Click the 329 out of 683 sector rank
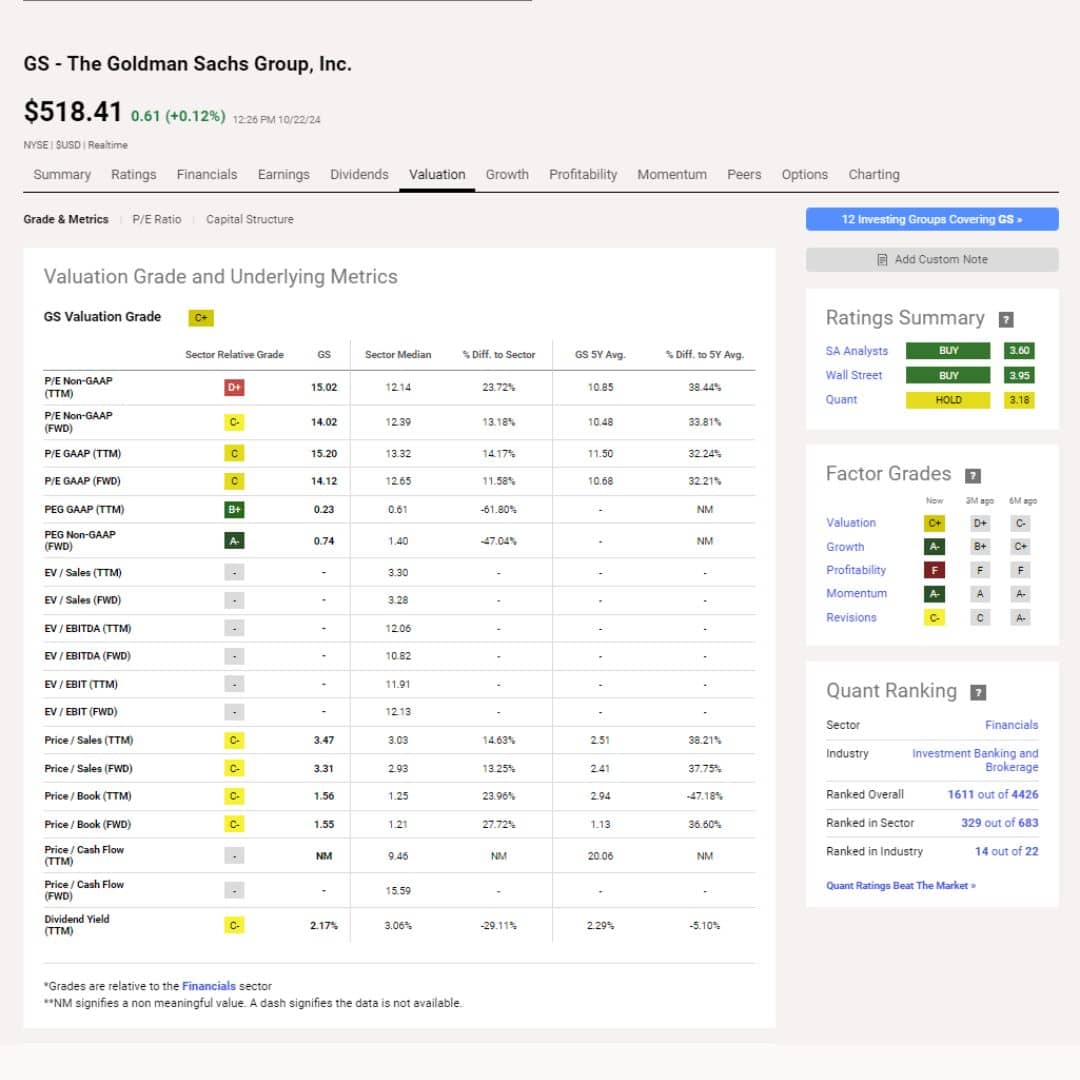This screenshot has height=1080, width=1080. 999,823
